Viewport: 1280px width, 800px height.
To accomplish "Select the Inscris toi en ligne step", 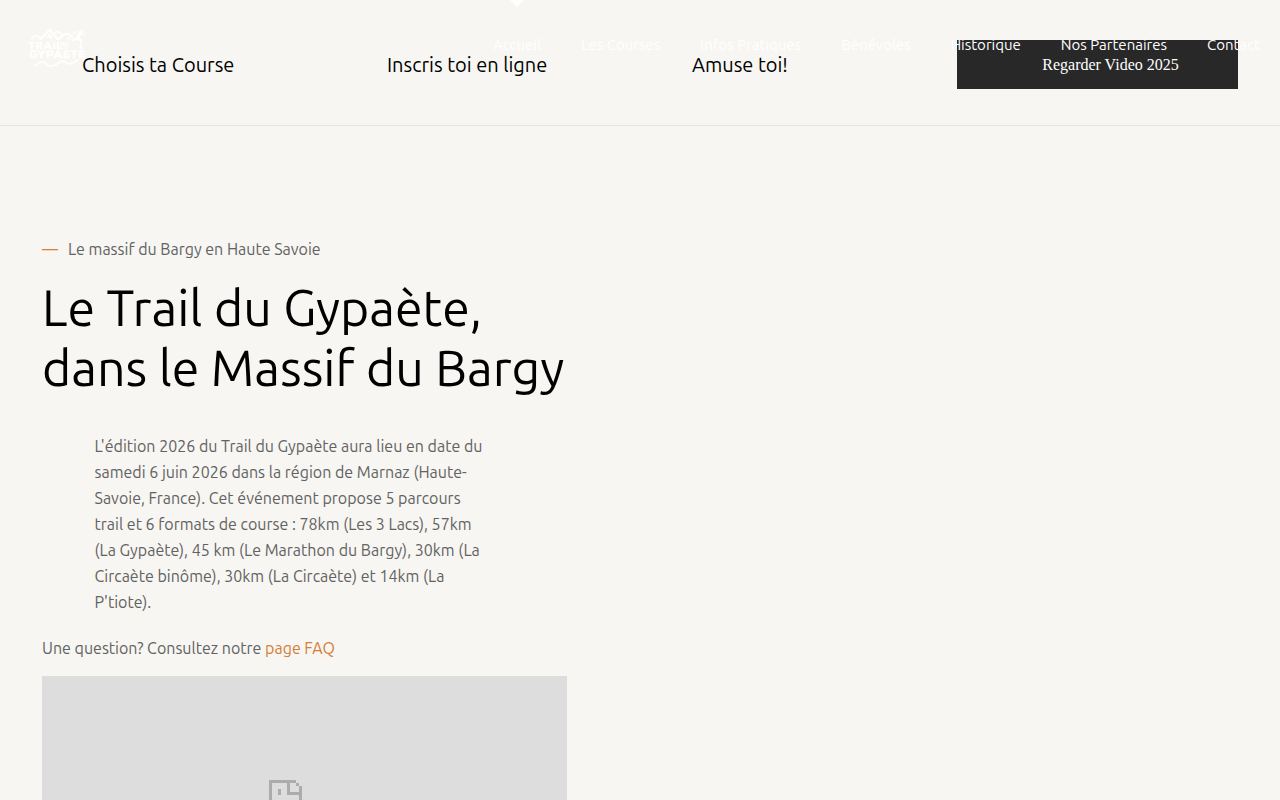I will point(467,65).
